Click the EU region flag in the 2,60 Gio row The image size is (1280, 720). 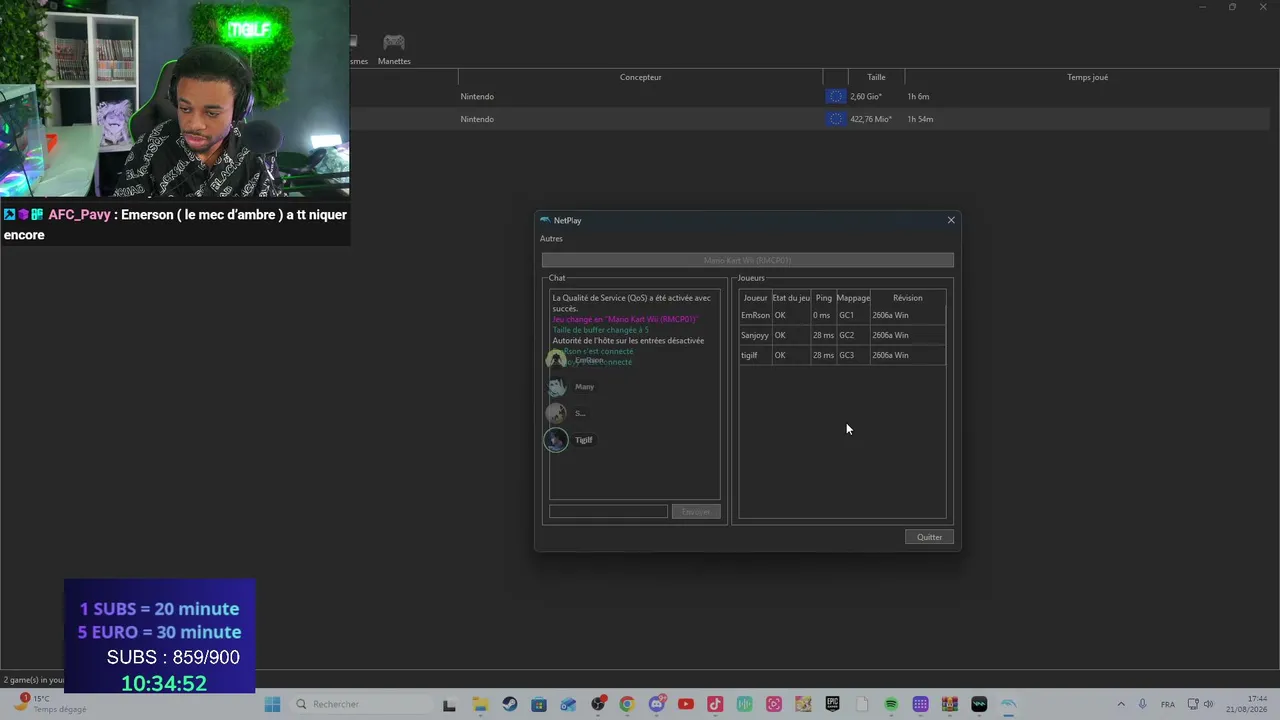[836, 96]
